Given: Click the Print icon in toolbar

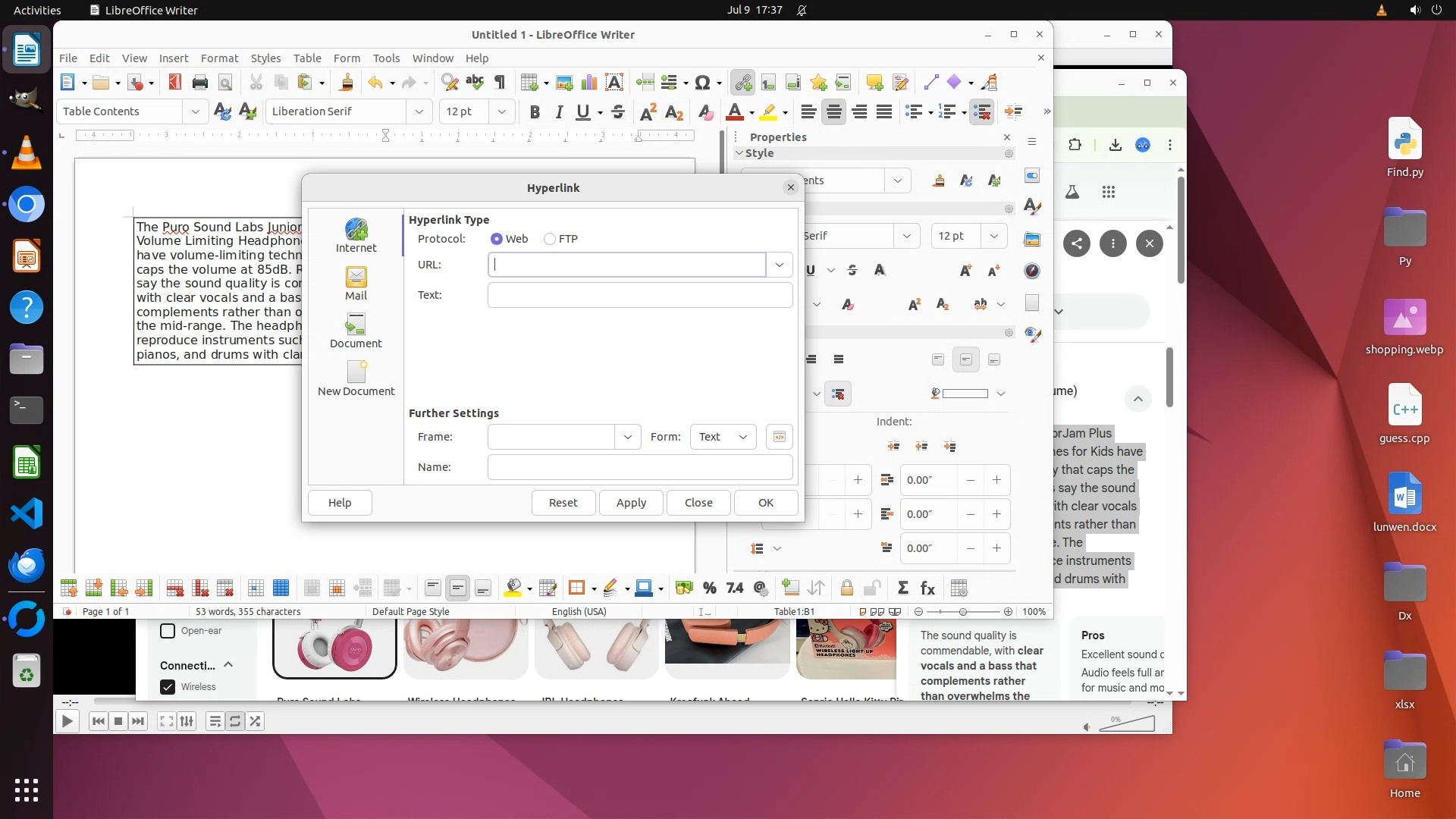Looking at the screenshot, I should click(200, 83).
